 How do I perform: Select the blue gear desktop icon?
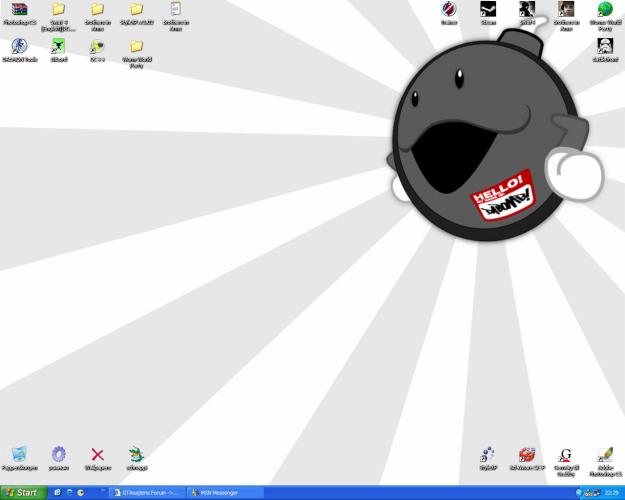click(x=58, y=455)
